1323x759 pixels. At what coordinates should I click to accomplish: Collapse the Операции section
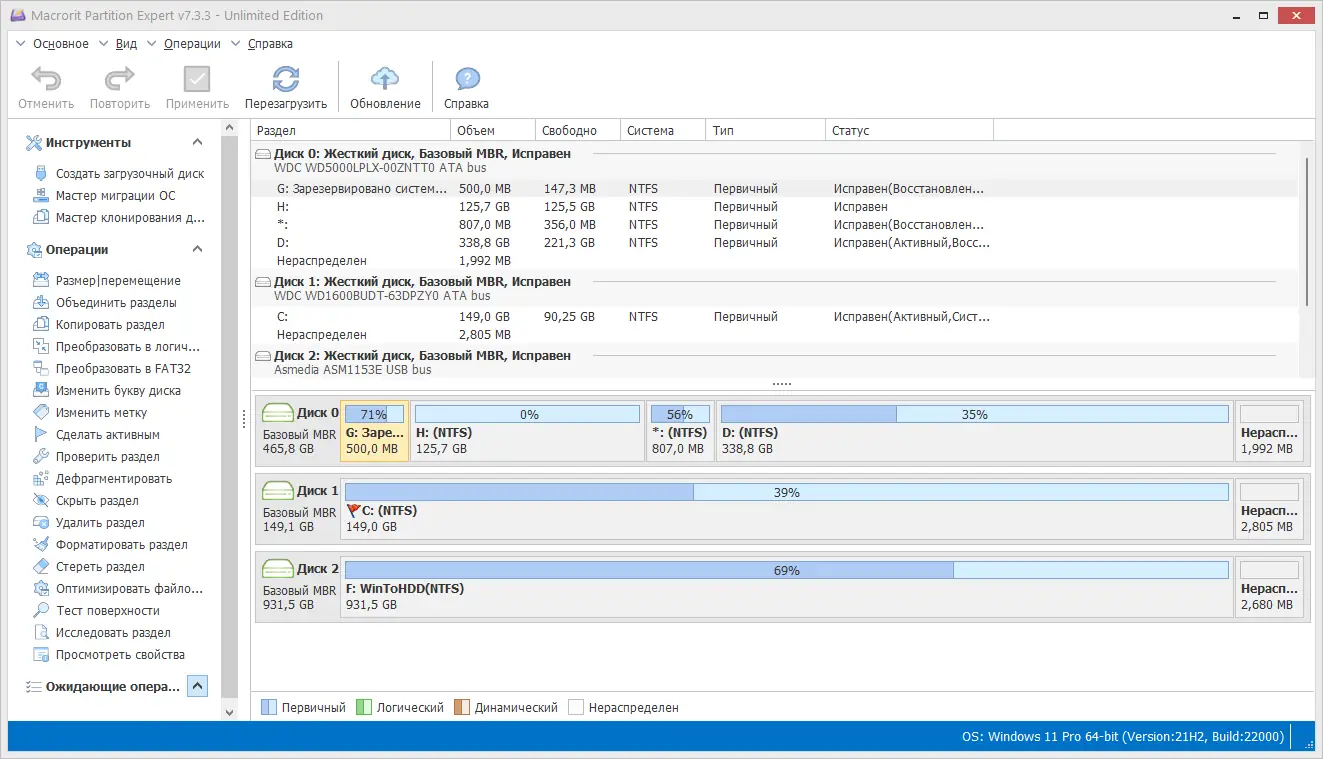(x=197, y=249)
